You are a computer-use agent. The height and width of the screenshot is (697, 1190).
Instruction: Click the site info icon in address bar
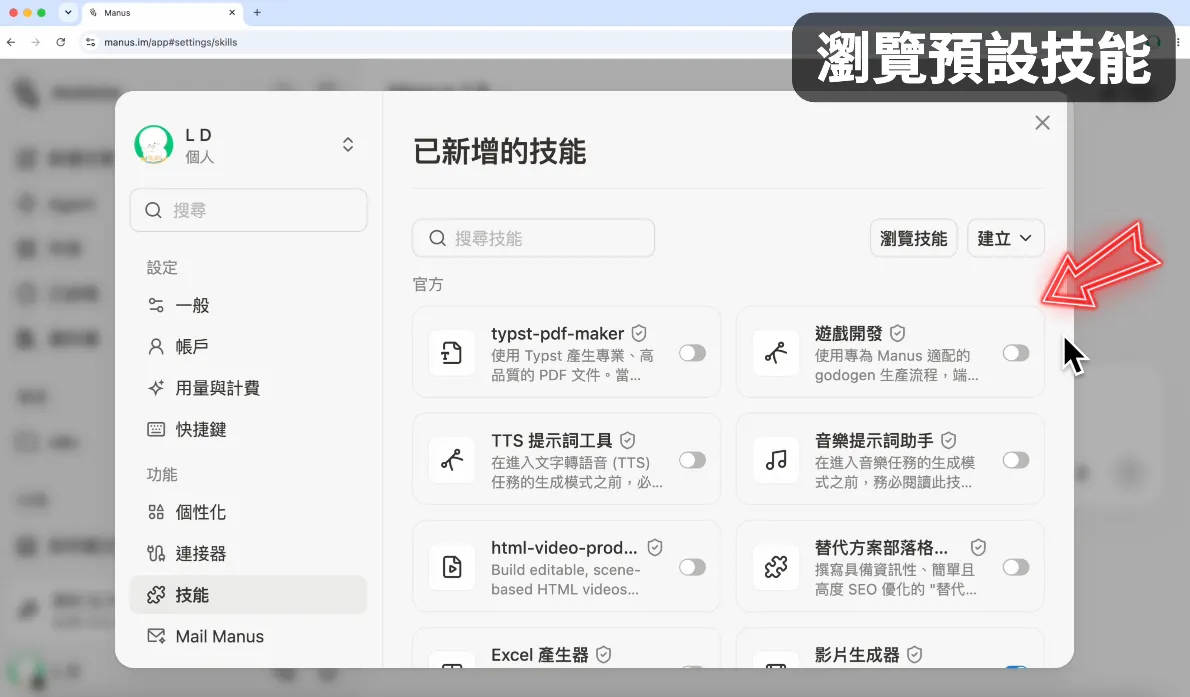[90, 43]
